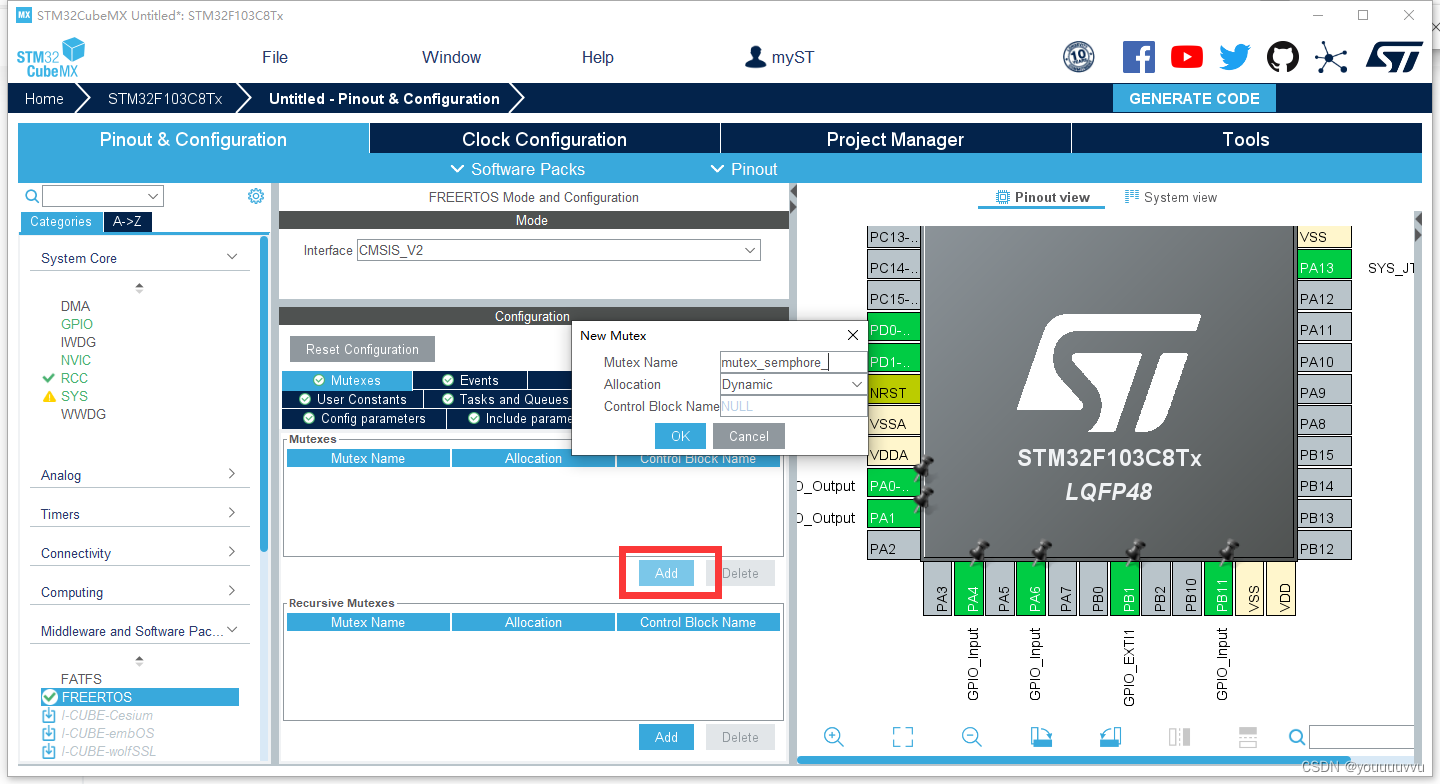1440x784 pixels.
Task: Zoom in on the pinout view
Action: (x=834, y=737)
